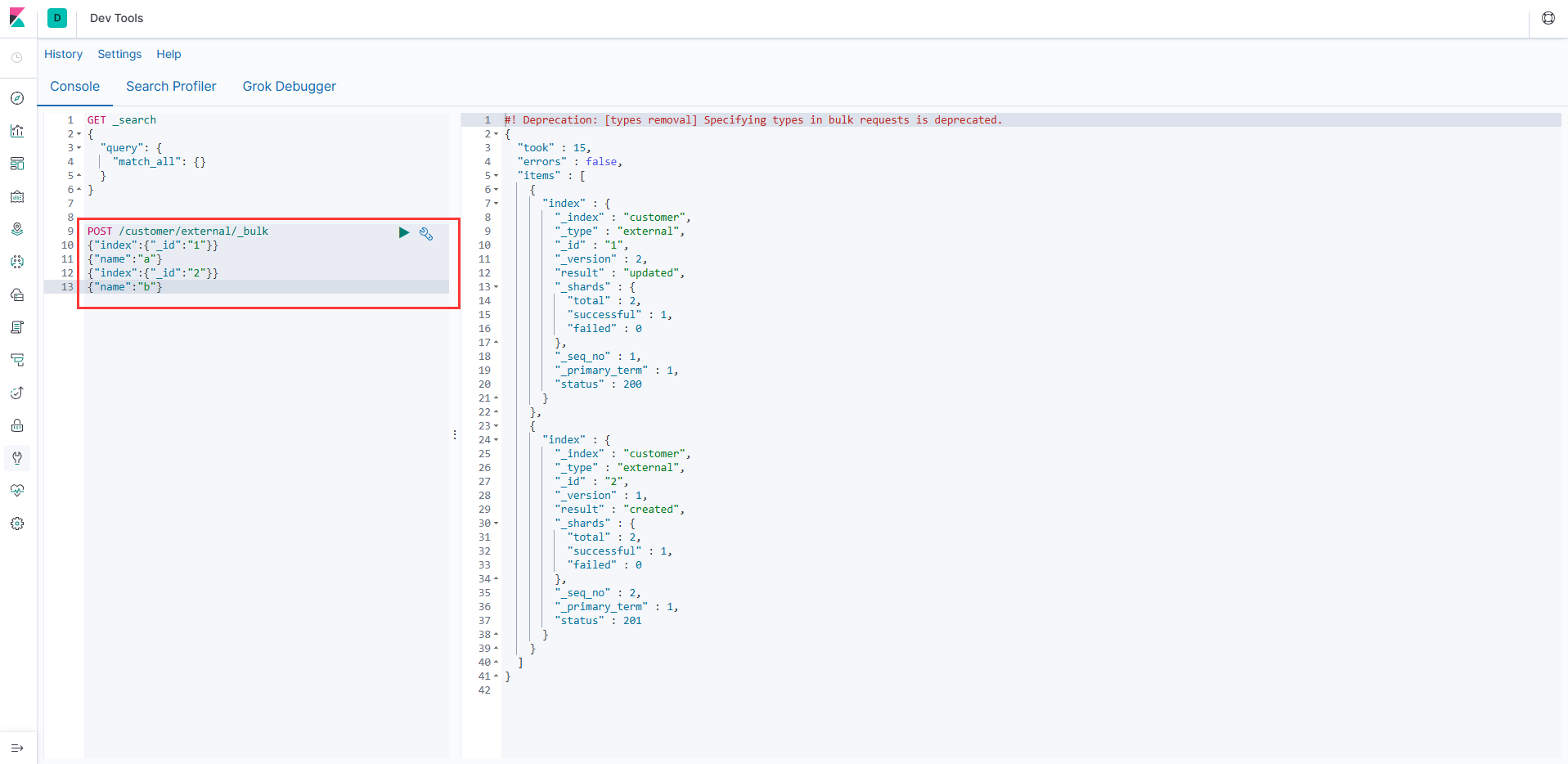Open Maps from the sidebar

17,229
